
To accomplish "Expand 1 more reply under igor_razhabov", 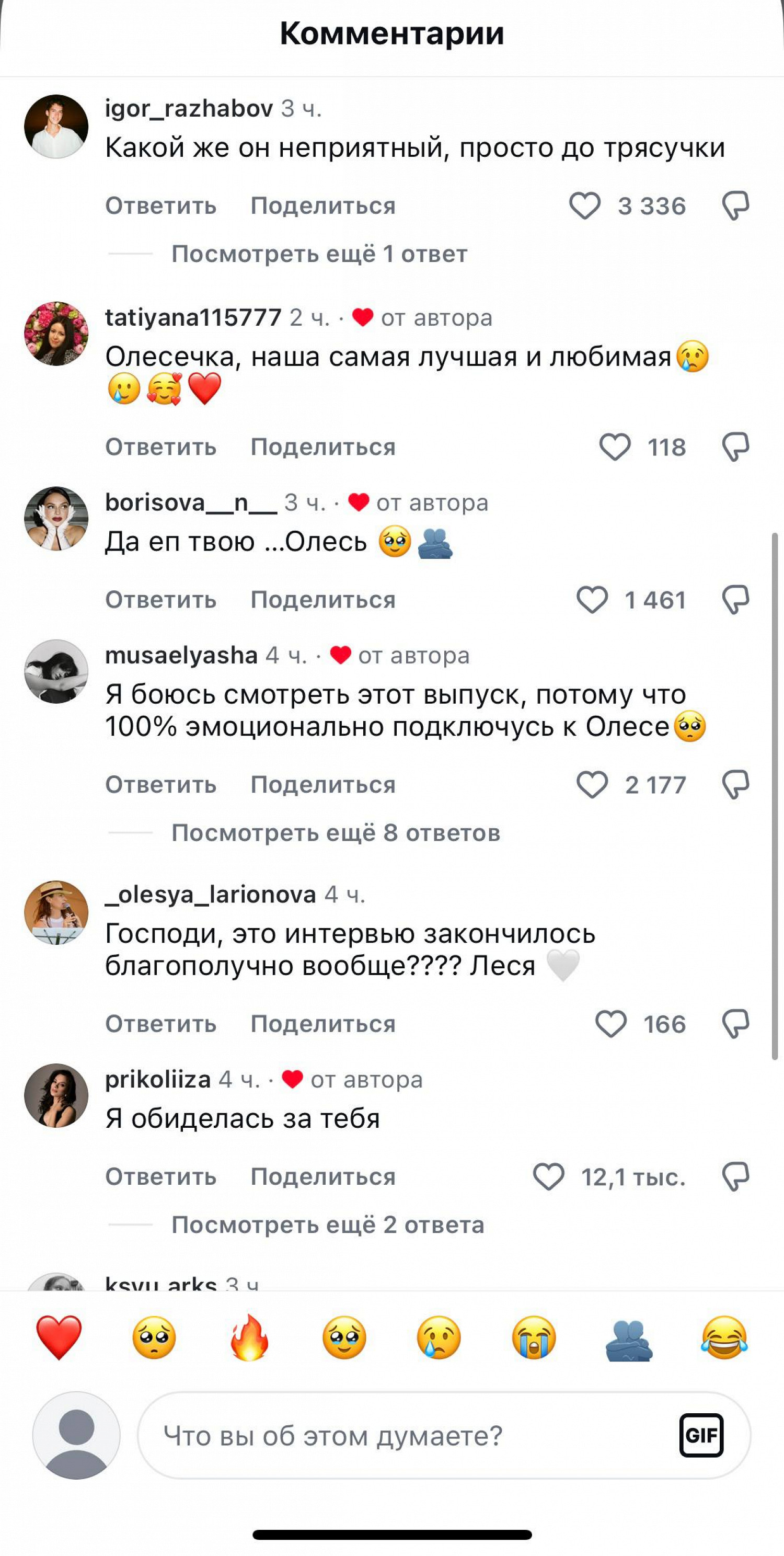I will pos(319,254).
